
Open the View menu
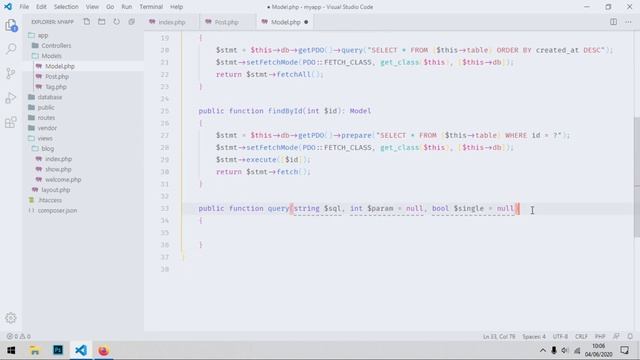(x=92, y=7)
